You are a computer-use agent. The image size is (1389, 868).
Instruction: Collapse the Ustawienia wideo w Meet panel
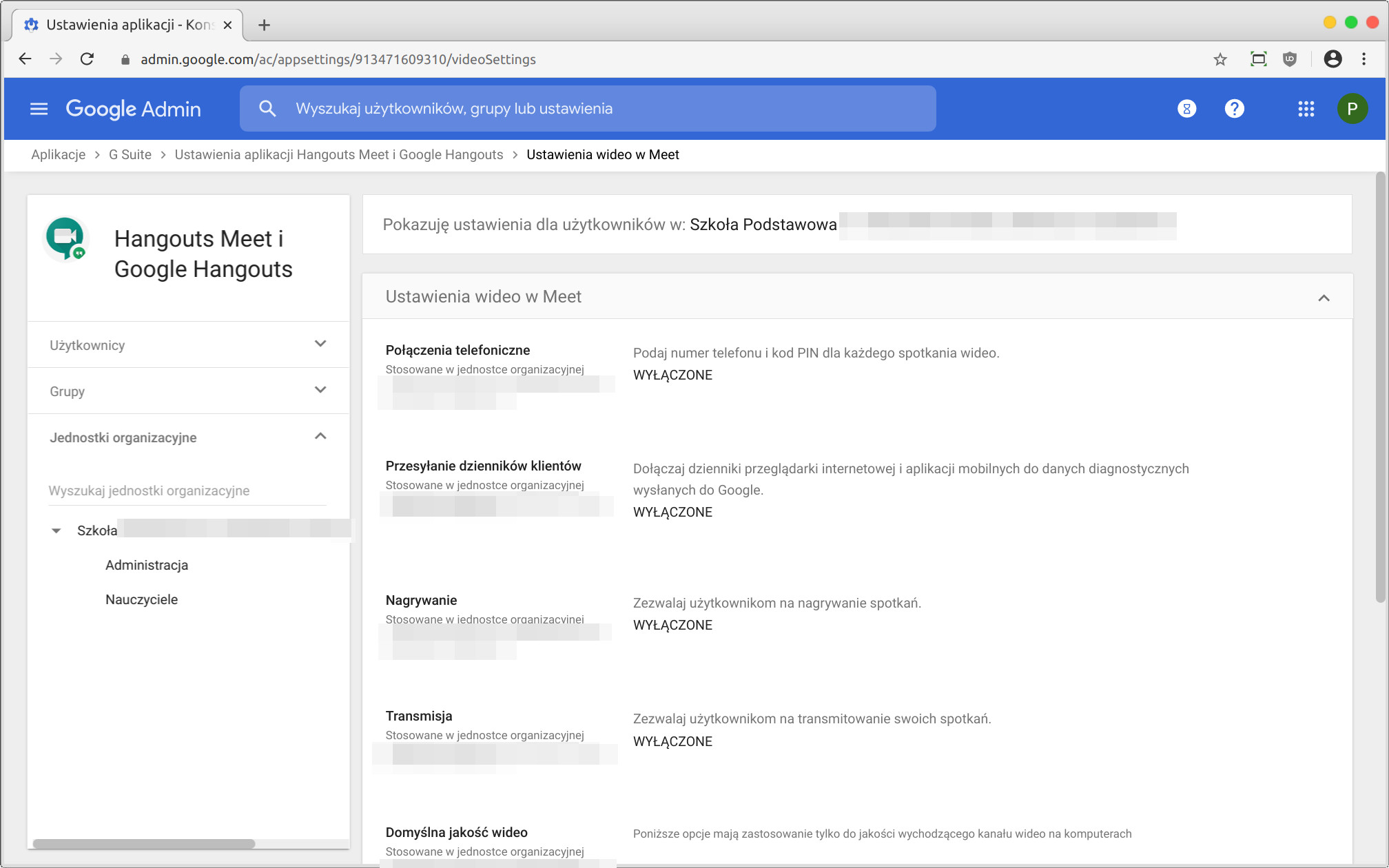pos(1324,298)
